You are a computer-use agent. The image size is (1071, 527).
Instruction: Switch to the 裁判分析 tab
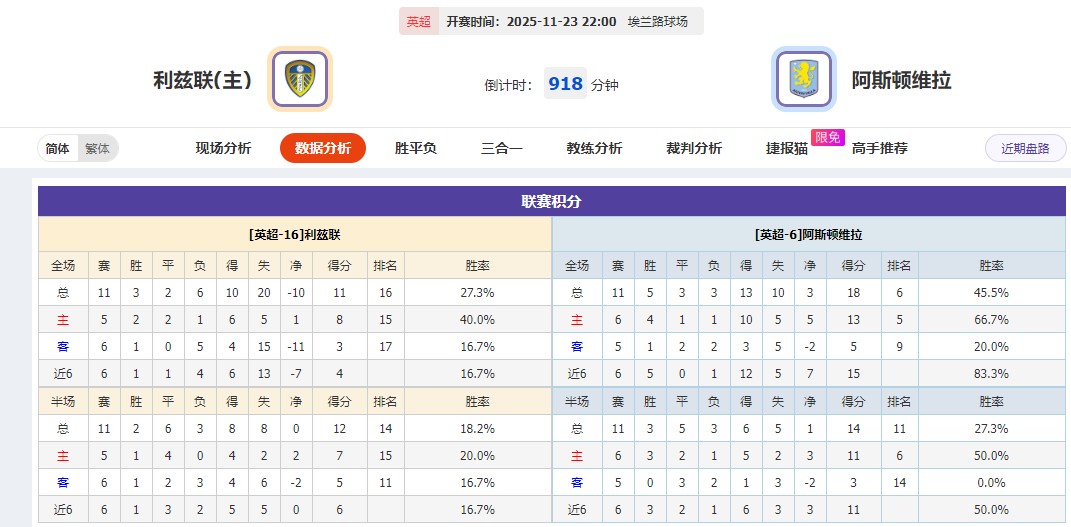pyautogui.click(x=694, y=148)
